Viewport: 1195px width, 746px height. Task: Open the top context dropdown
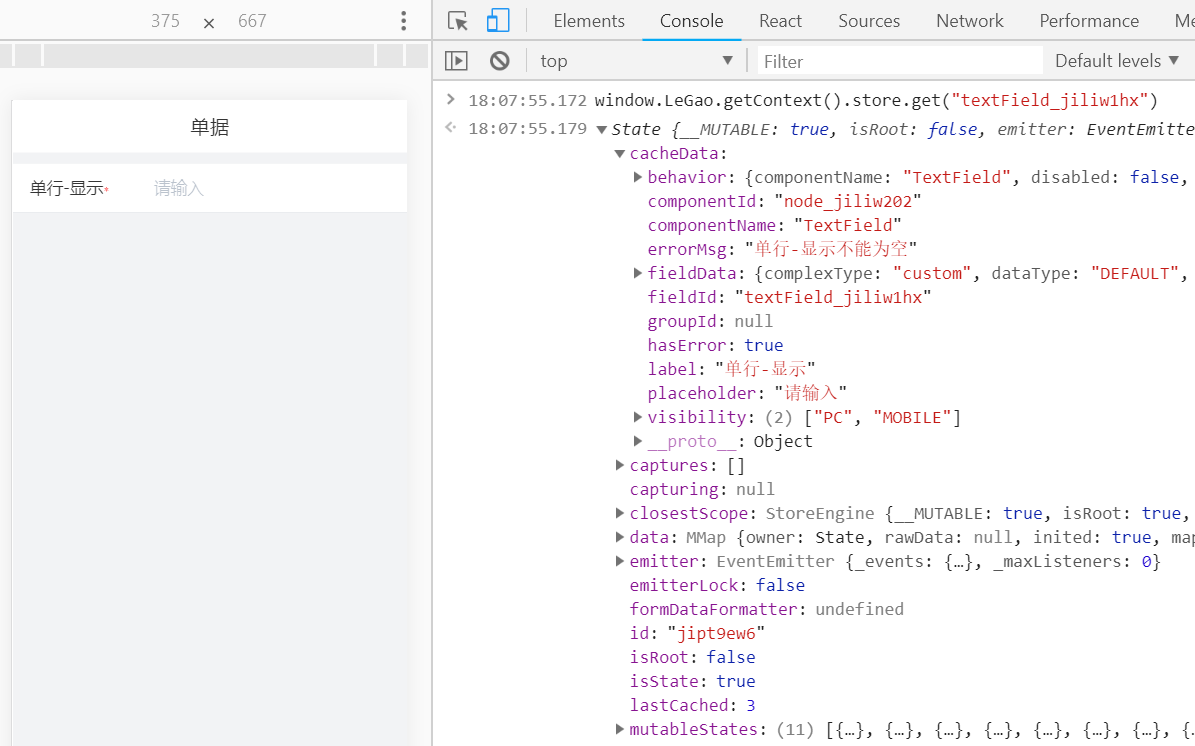[637, 60]
